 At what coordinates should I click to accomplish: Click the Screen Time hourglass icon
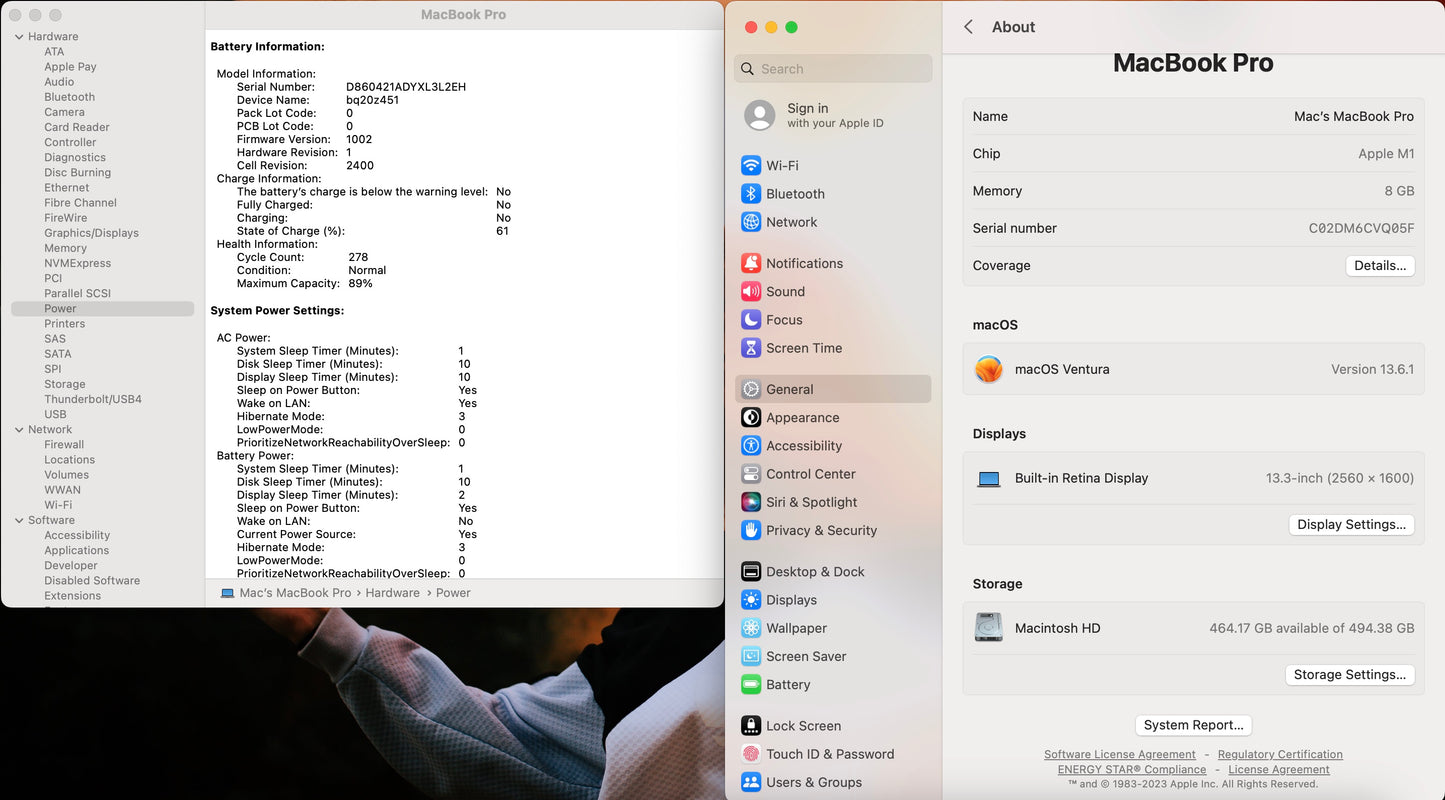point(751,348)
